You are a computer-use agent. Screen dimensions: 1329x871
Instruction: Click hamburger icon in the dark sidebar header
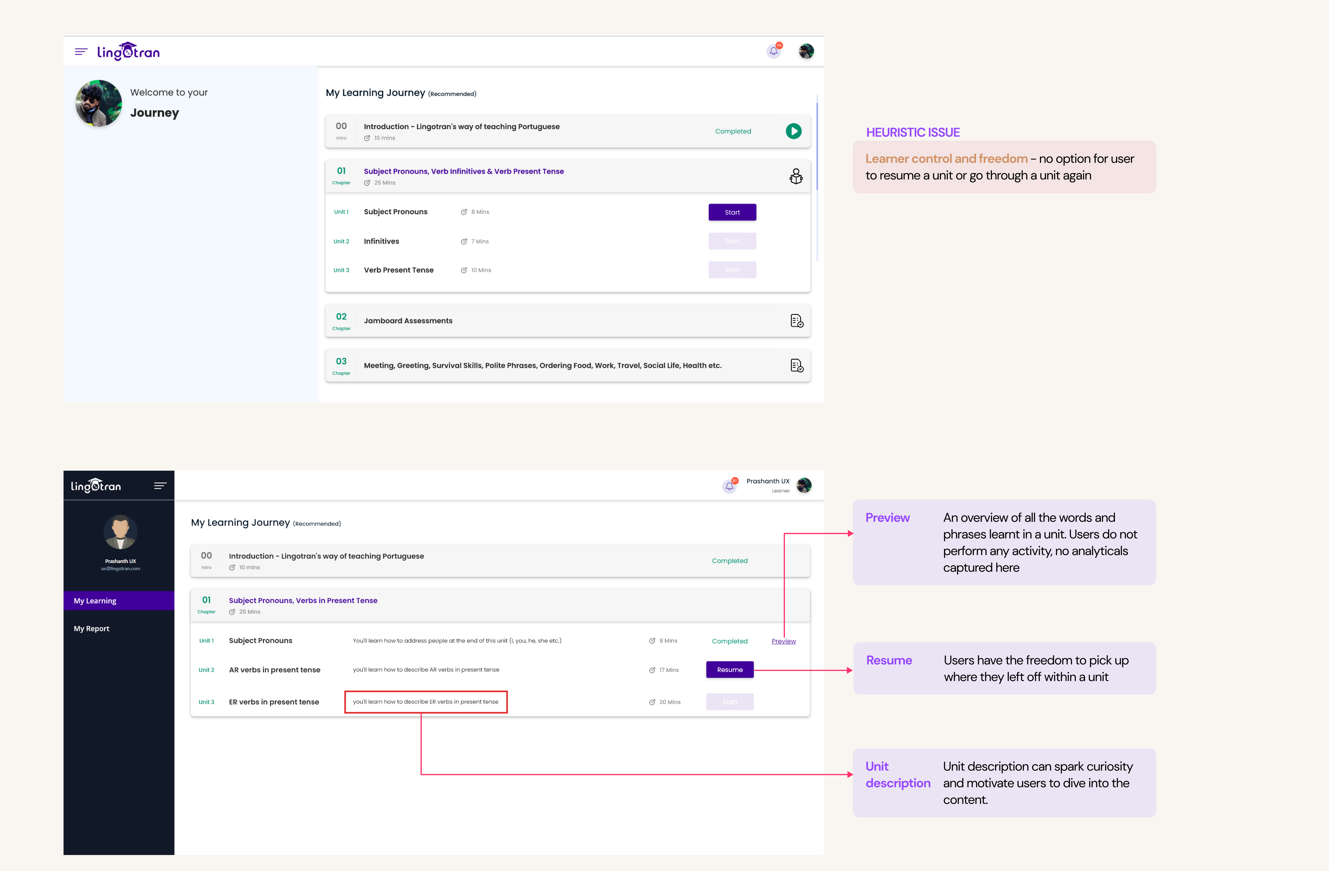click(x=160, y=486)
